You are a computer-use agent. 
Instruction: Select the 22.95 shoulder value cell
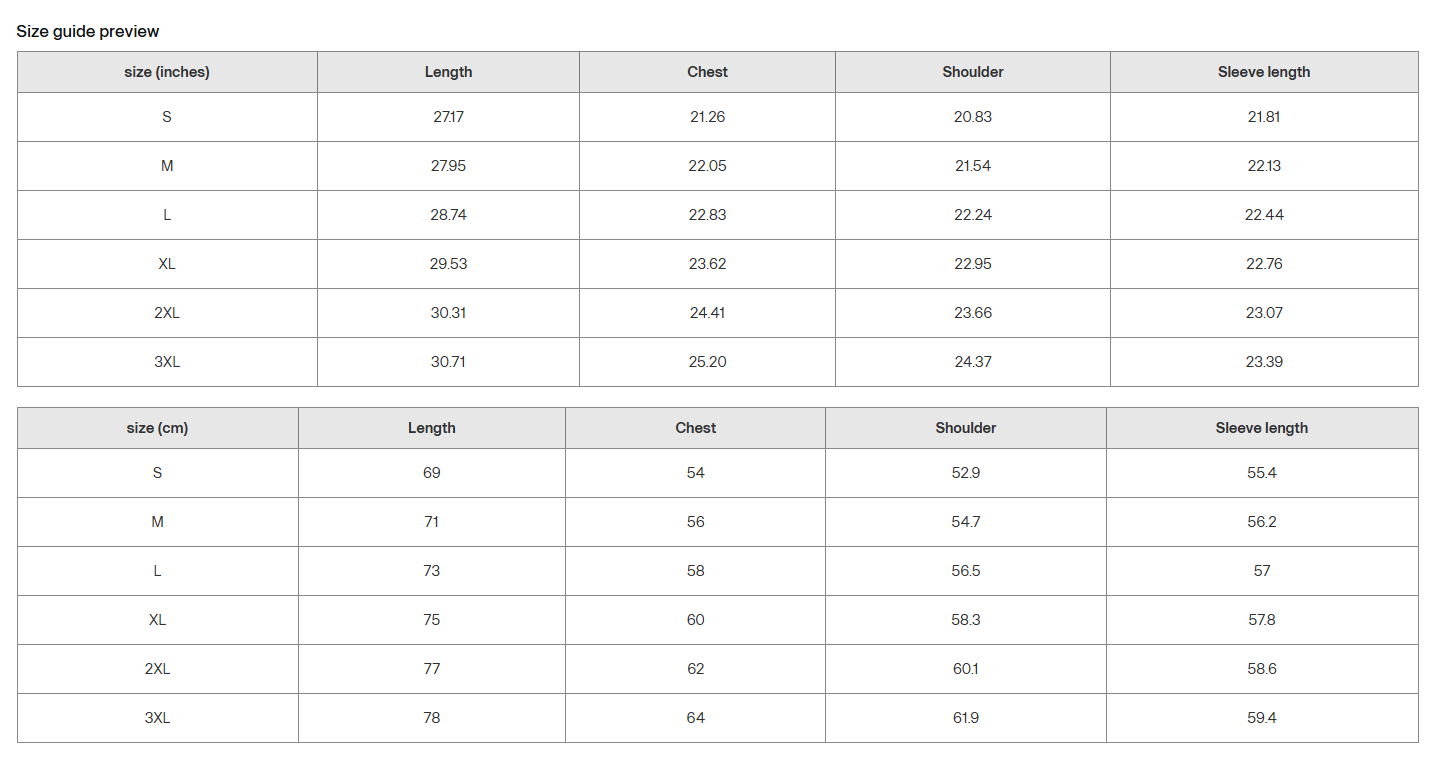tap(973, 264)
